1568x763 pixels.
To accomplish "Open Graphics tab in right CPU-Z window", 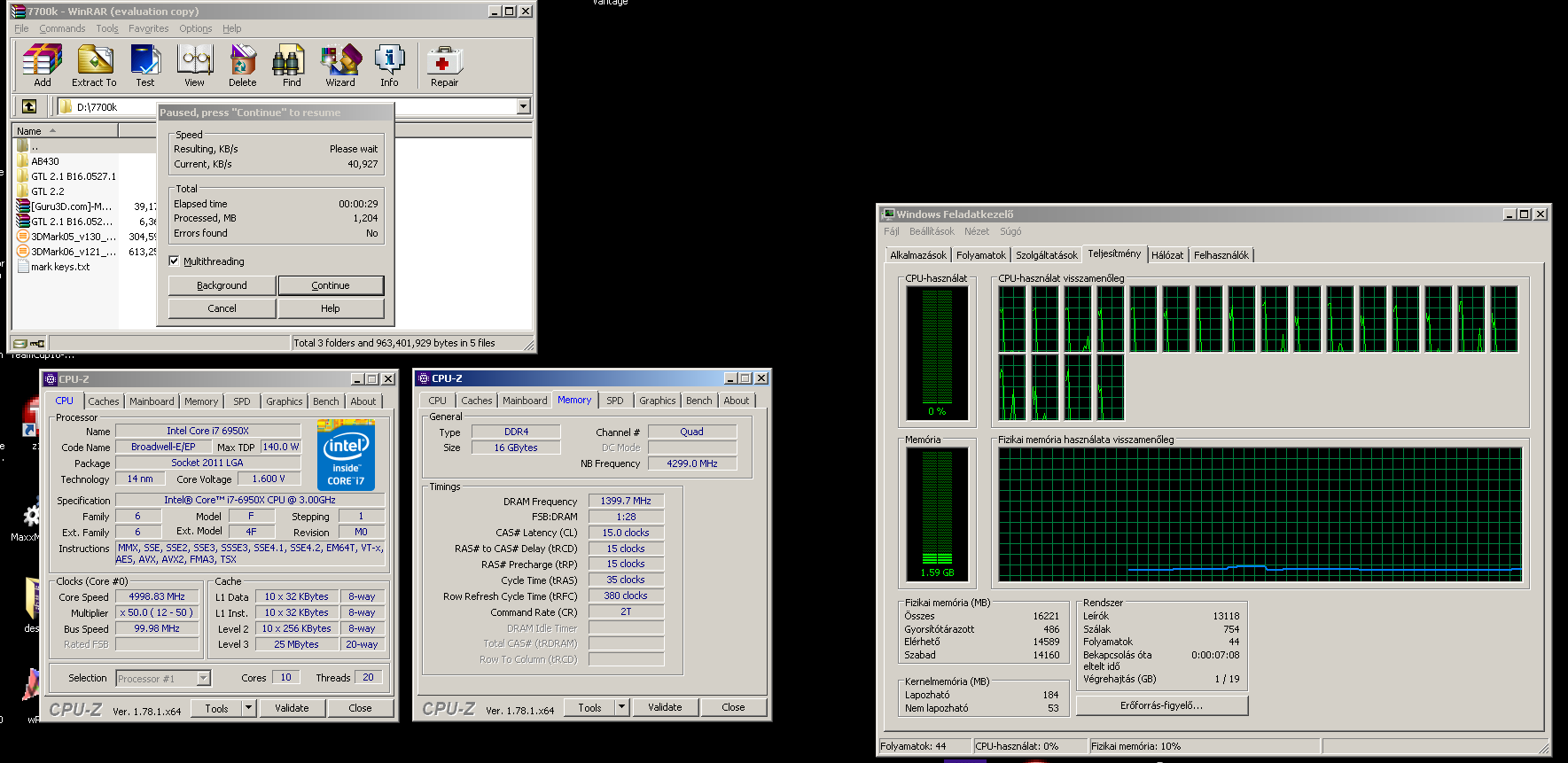I will coord(658,401).
